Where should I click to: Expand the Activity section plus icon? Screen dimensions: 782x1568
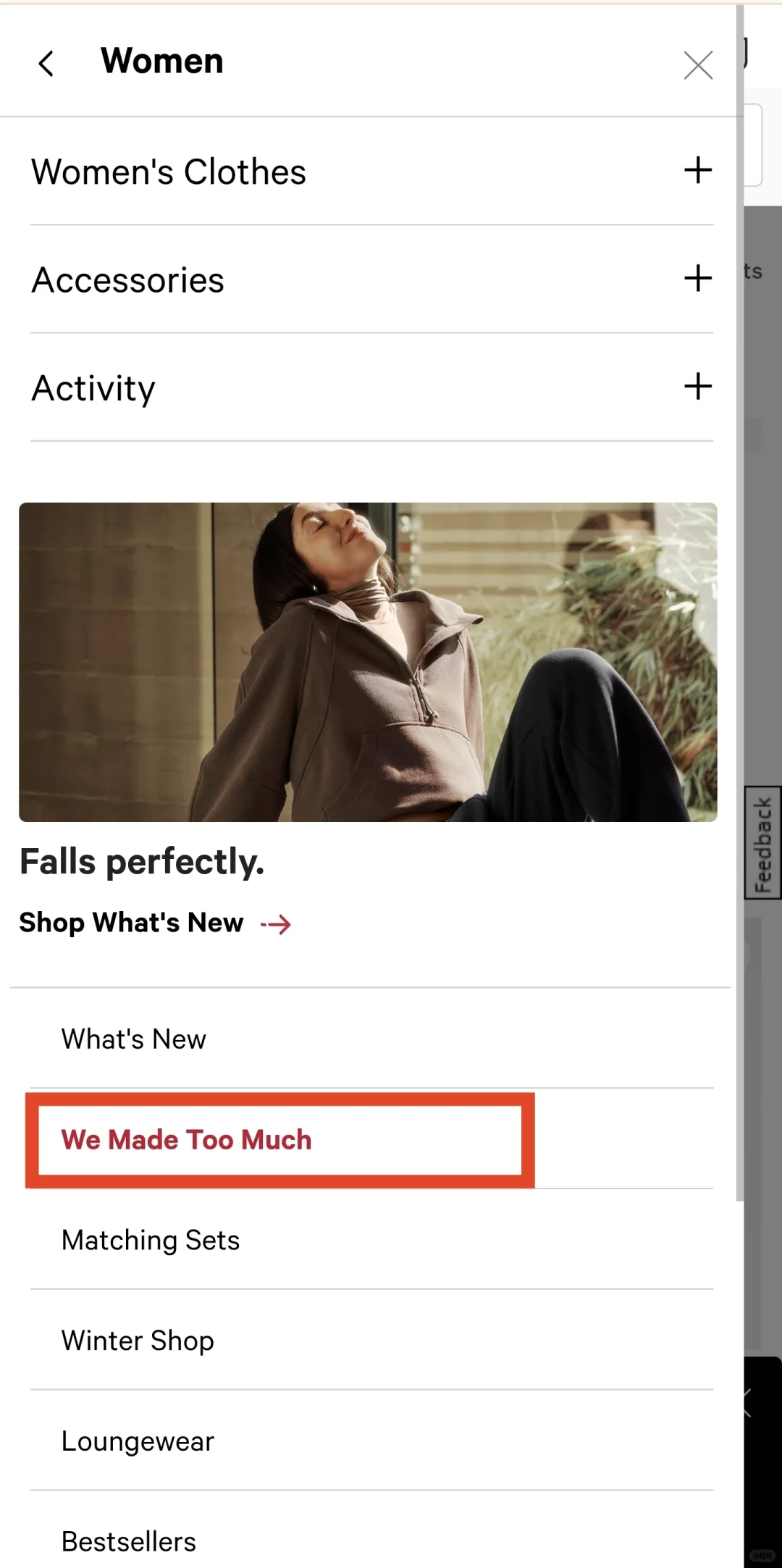(698, 386)
